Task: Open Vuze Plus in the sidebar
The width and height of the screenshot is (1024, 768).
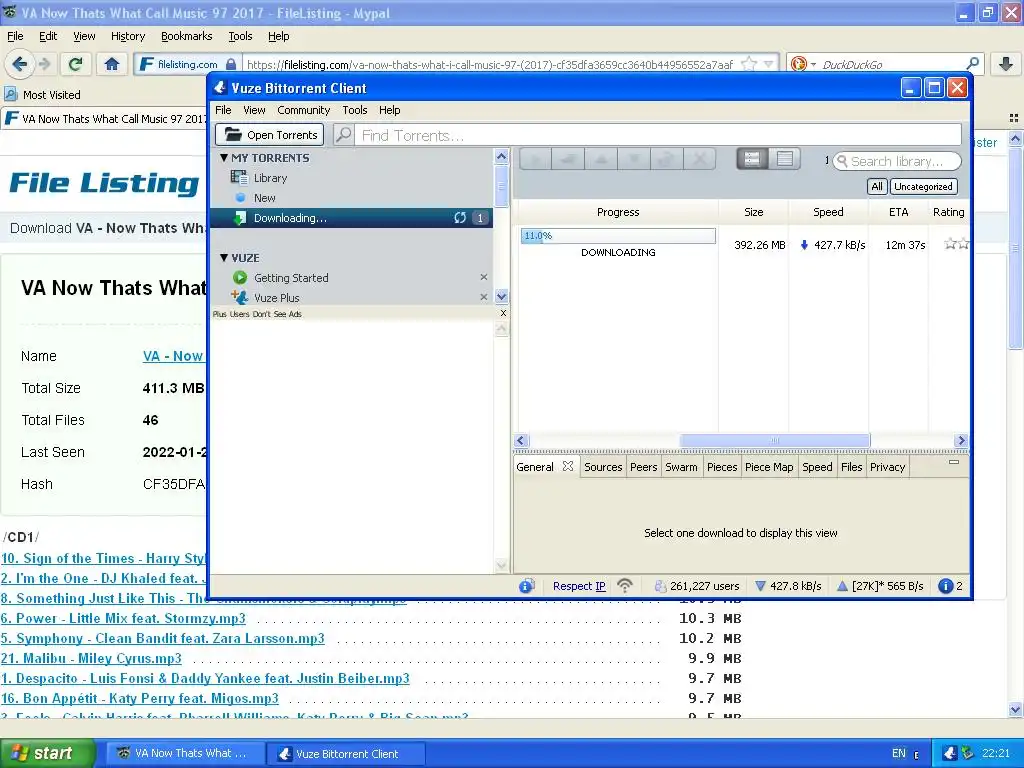Action: 276,298
